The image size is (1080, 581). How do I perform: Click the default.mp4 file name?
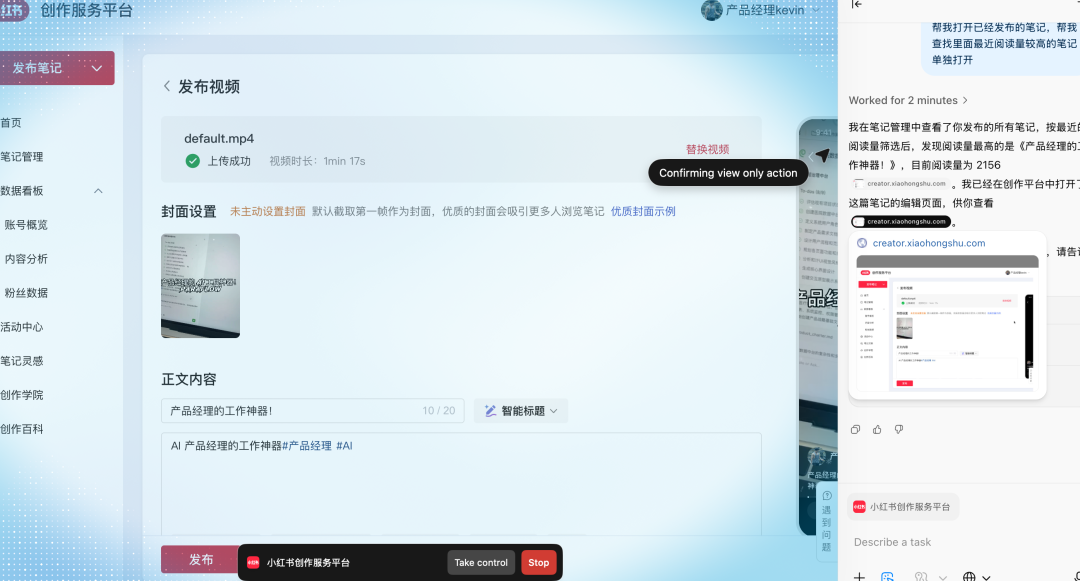click(x=219, y=138)
